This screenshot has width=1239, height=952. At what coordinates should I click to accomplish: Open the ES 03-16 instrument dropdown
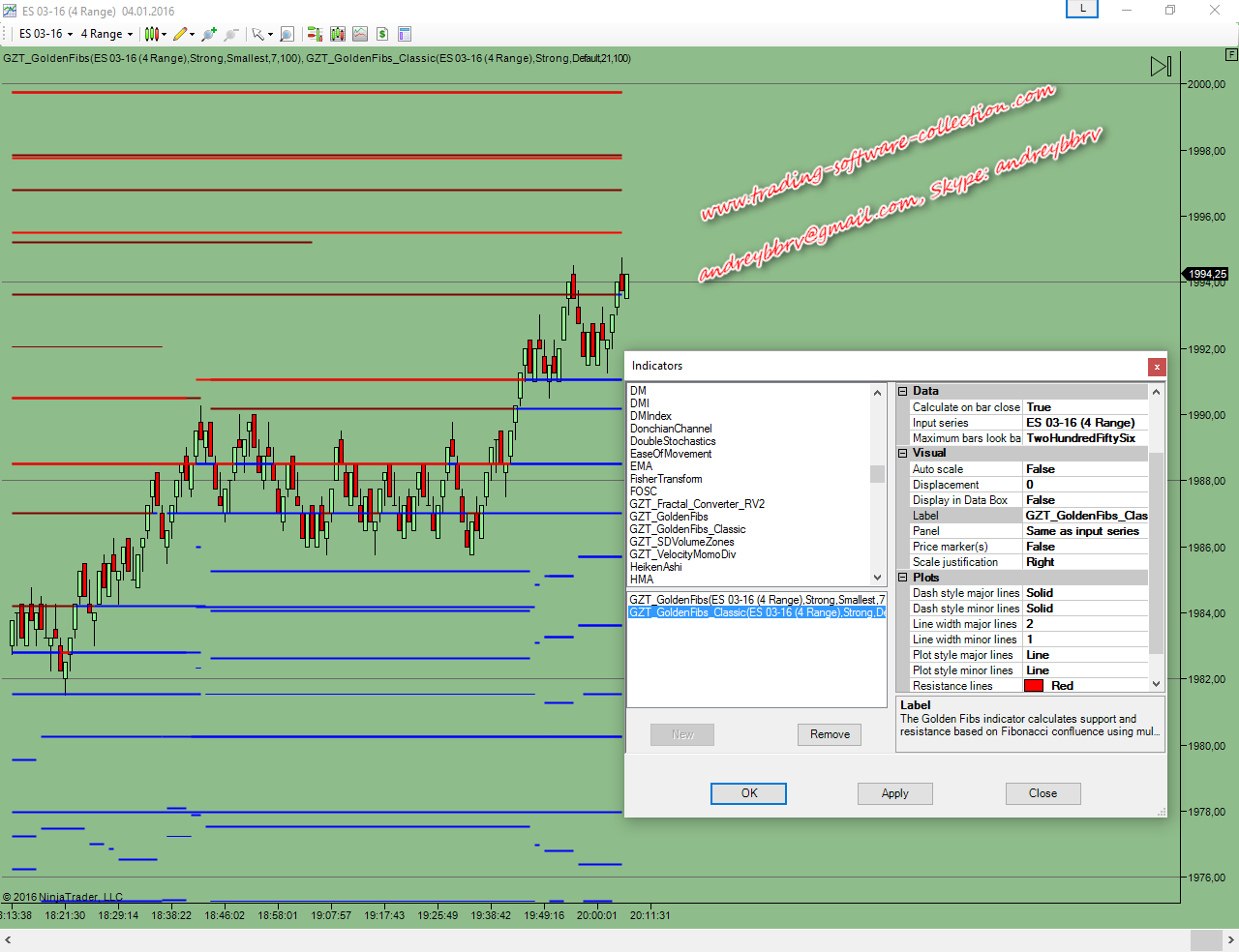pos(45,34)
